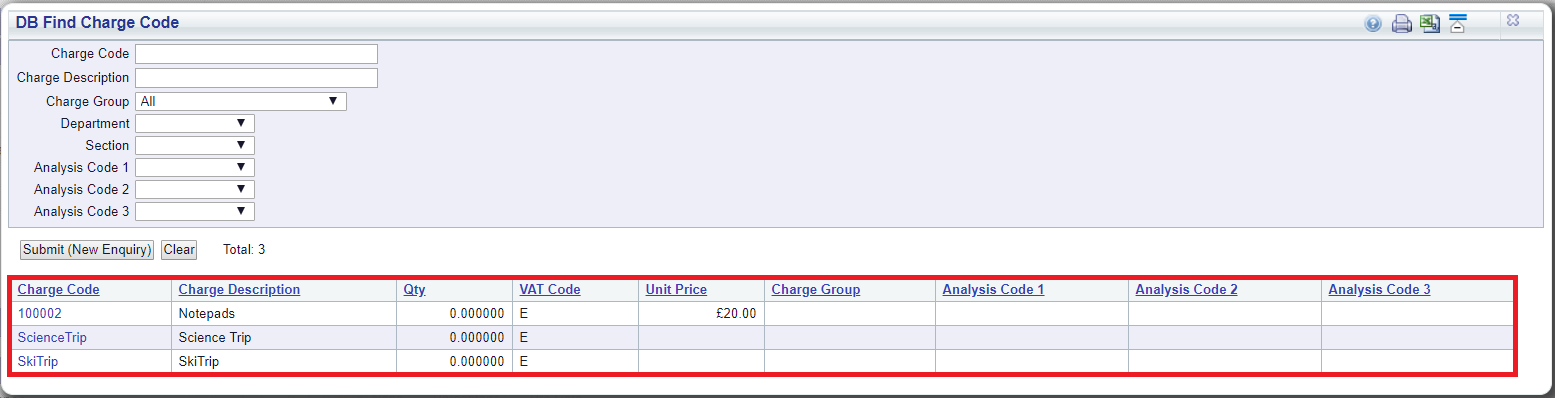Click the SkiTrip description cell
The image size is (1555, 398).
click(284, 361)
